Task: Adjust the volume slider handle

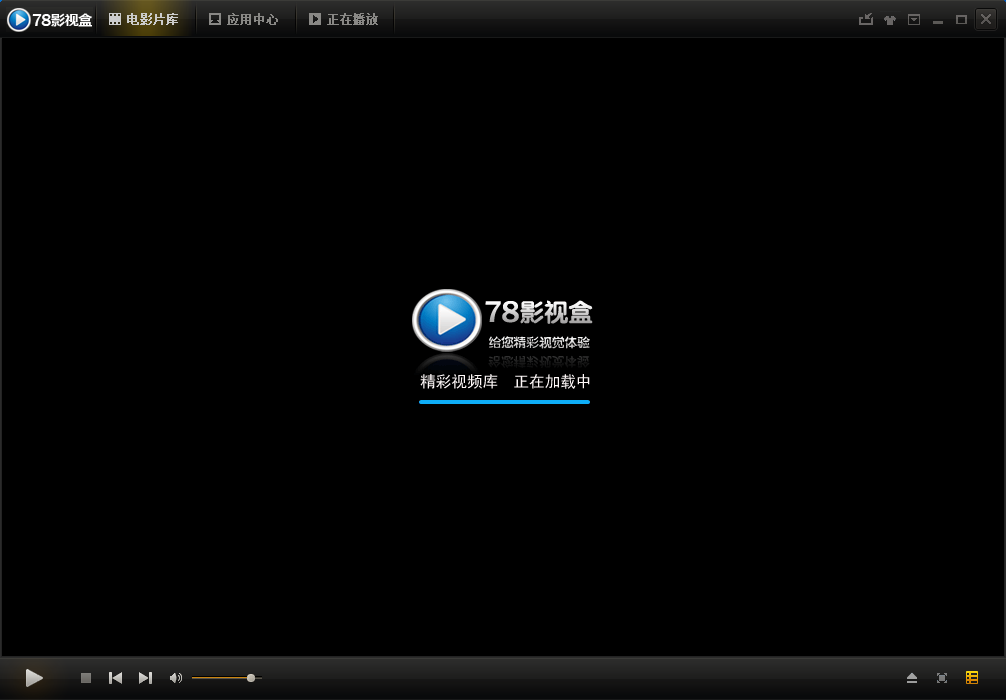Action: 251,678
